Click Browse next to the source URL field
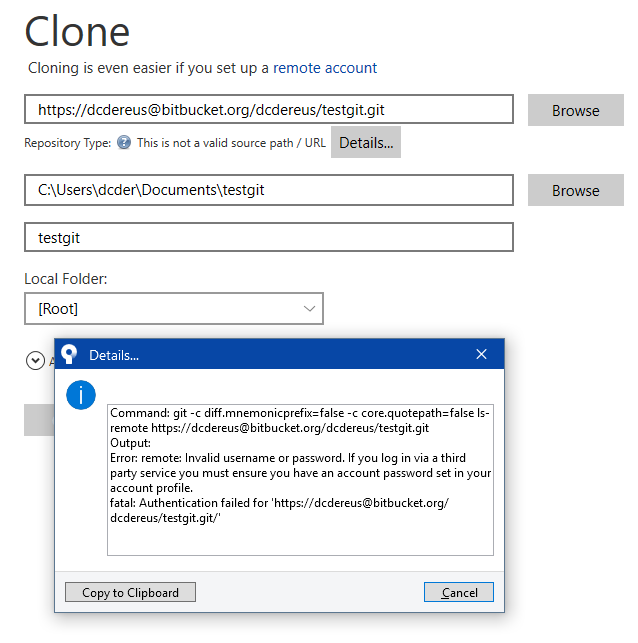 pyautogui.click(x=576, y=110)
